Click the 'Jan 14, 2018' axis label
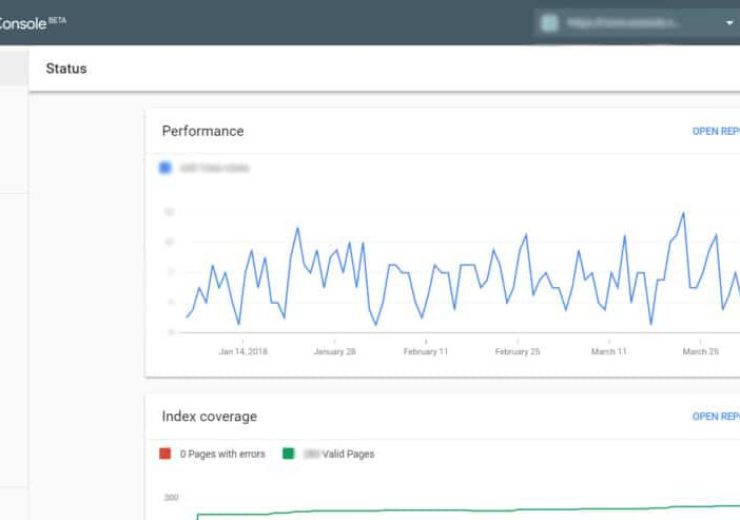 point(243,352)
